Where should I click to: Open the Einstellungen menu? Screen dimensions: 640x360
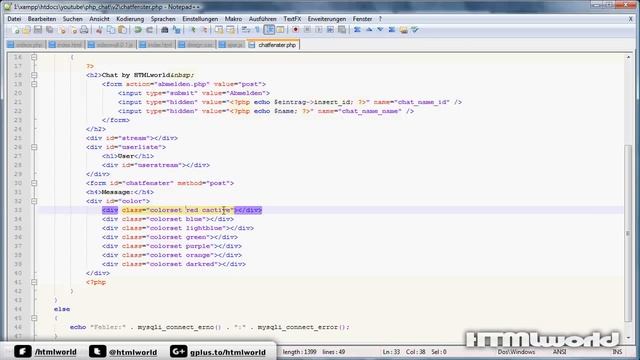pyautogui.click(x=200, y=19)
